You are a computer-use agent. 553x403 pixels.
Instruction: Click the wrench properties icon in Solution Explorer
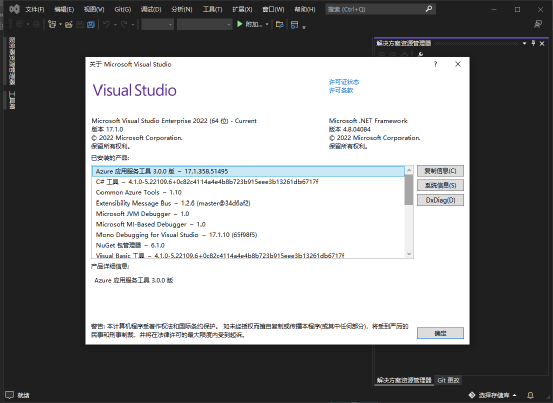pos(420,54)
